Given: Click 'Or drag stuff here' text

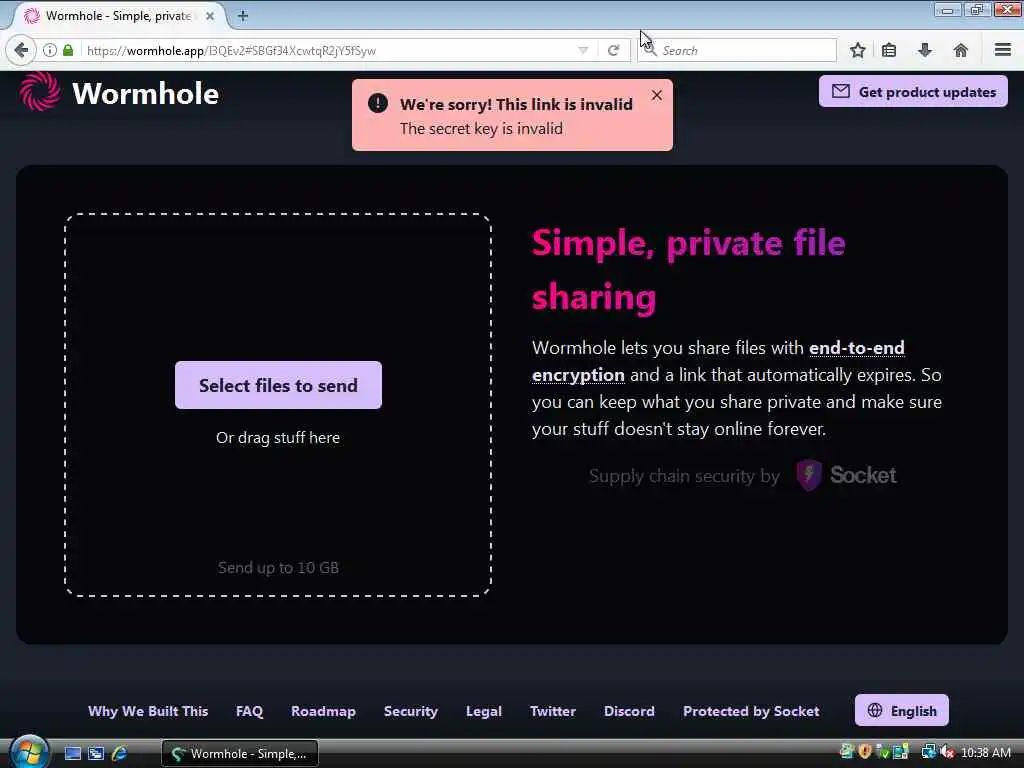Looking at the screenshot, I should 278,438.
